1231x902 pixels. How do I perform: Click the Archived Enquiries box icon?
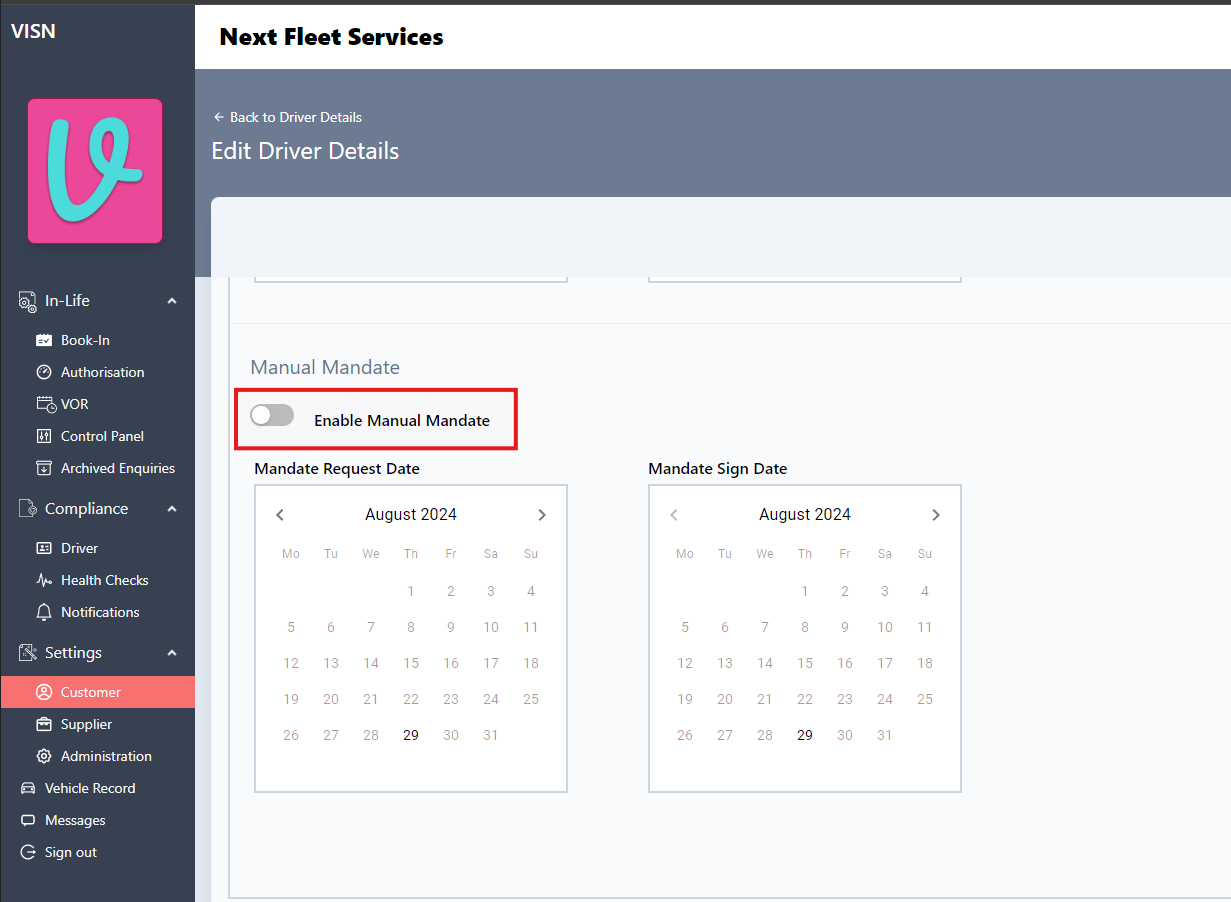(x=43, y=468)
